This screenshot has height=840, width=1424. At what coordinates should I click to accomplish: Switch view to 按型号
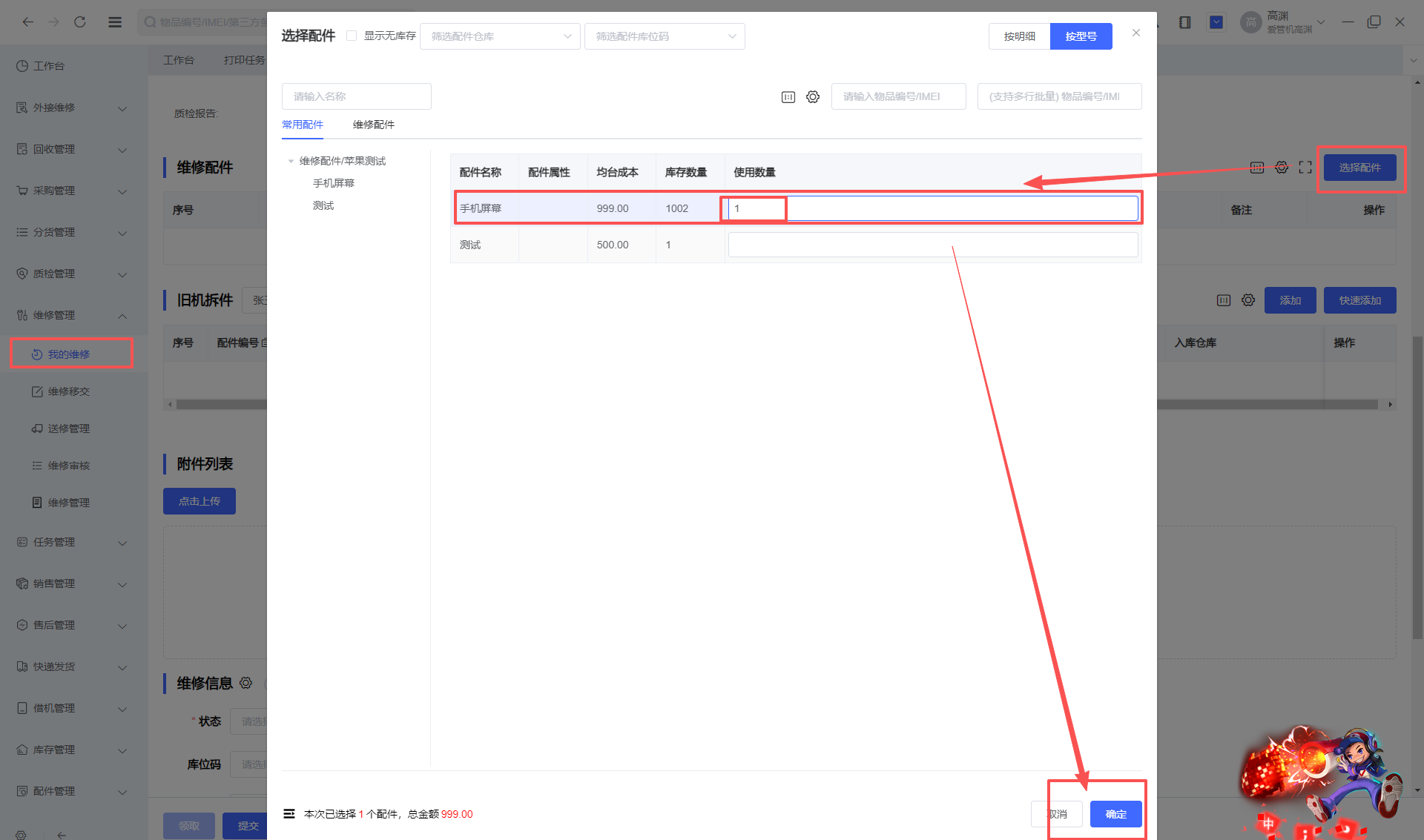[x=1081, y=36]
